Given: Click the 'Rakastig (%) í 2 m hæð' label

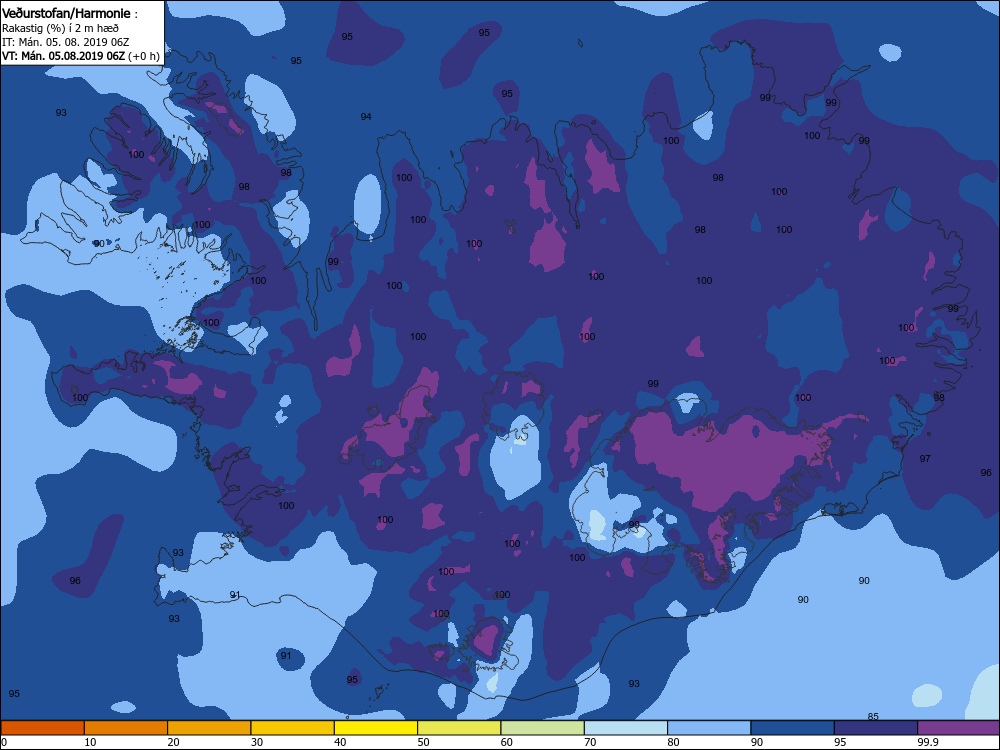Looking at the screenshot, I should 61,28.
